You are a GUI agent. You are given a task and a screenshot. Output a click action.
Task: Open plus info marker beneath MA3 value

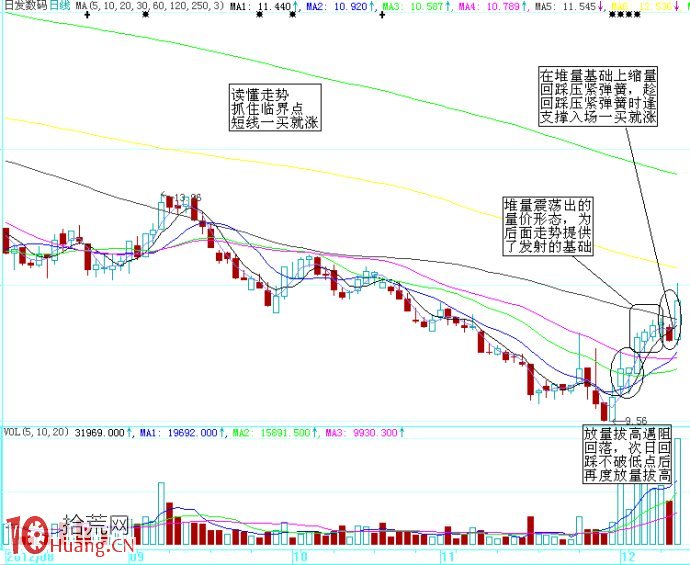[382, 15]
